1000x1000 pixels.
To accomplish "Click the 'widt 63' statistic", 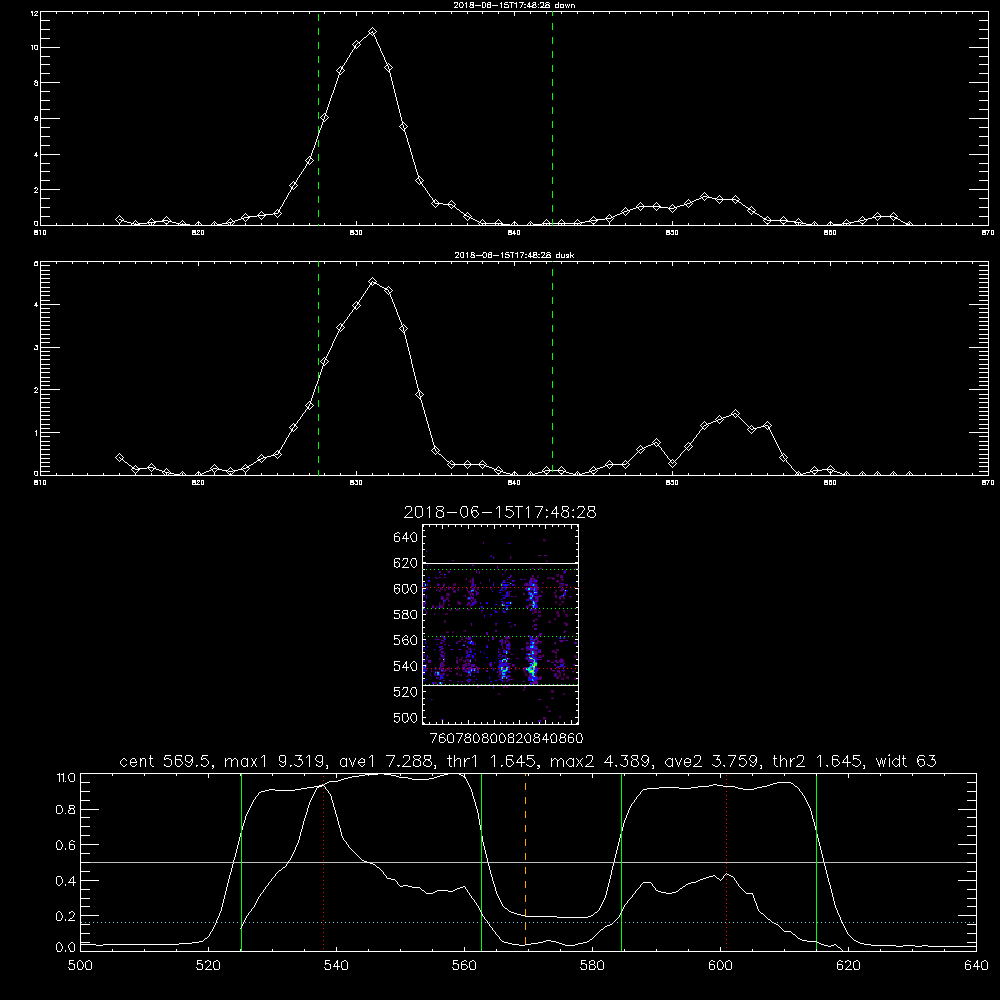I will pyautogui.click(x=906, y=761).
